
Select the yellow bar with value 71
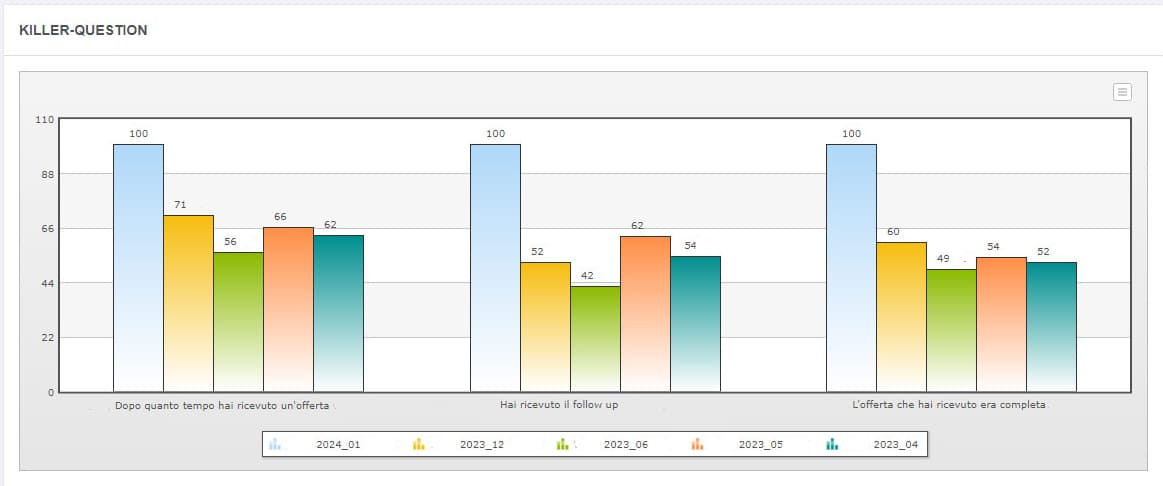pyautogui.click(x=188, y=302)
